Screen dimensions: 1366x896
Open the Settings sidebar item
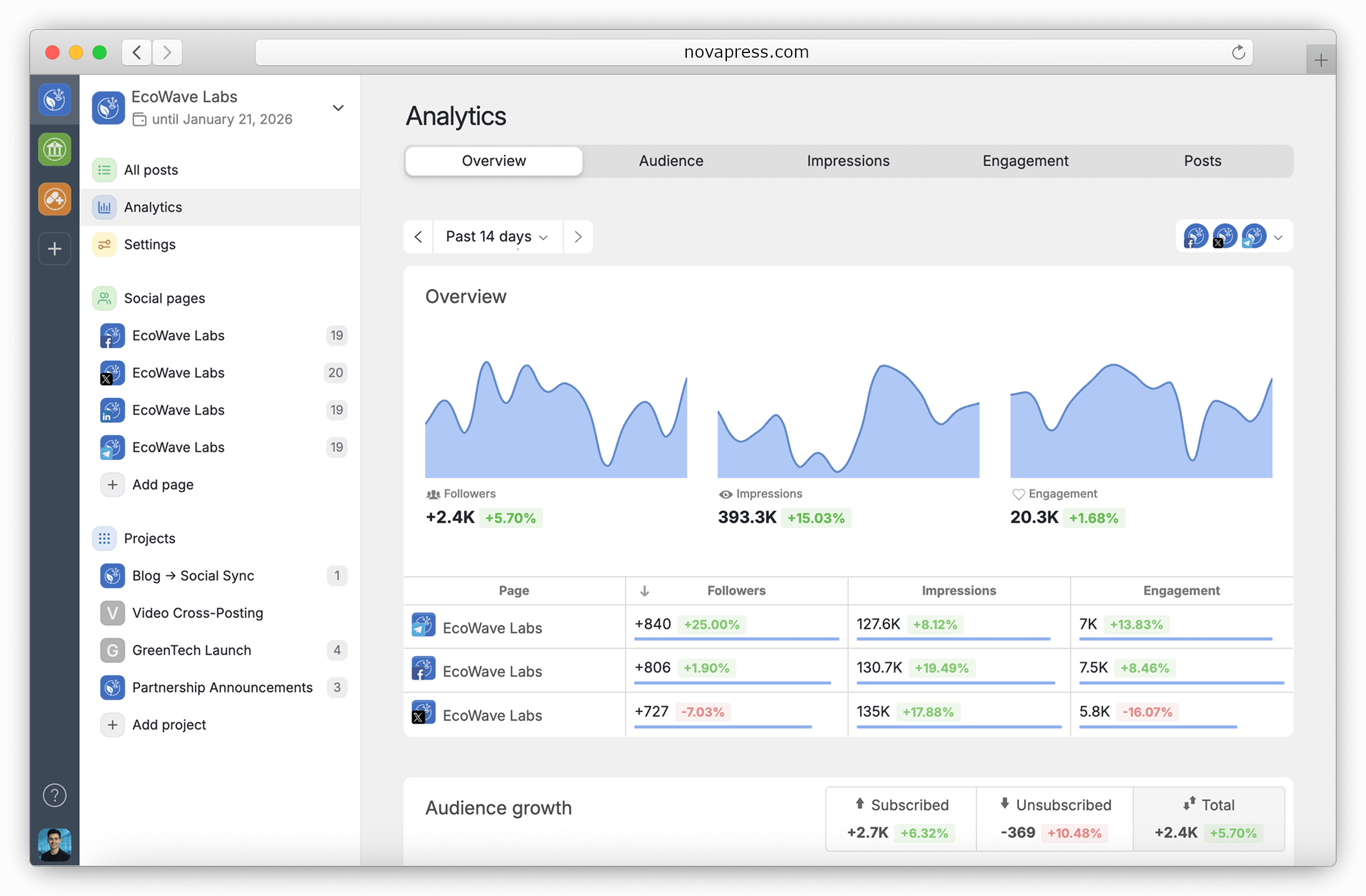[x=150, y=244]
